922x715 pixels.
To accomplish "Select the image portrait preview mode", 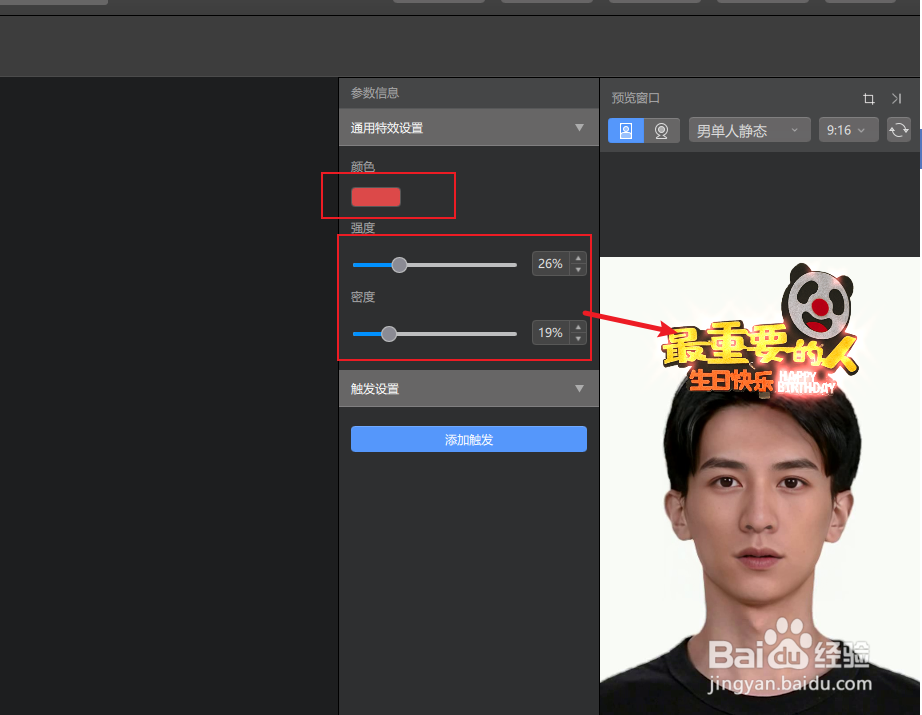I will pos(626,131).
